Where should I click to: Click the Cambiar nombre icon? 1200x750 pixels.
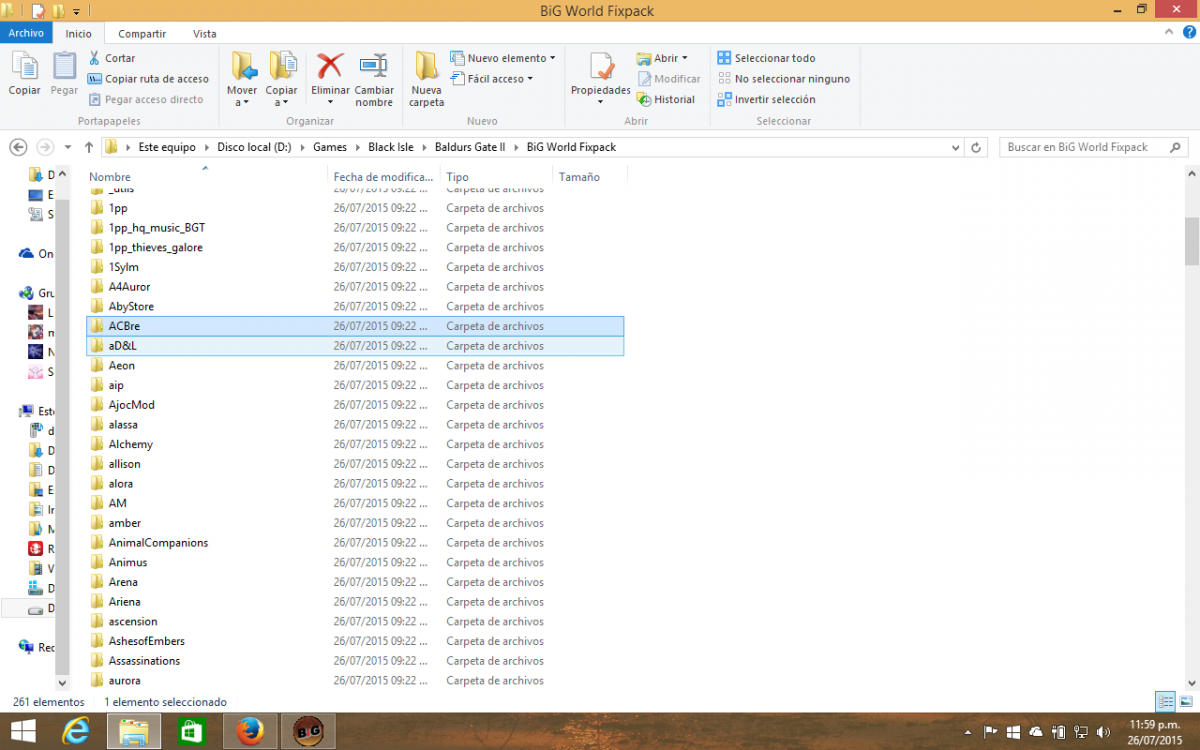click(374, 67)
